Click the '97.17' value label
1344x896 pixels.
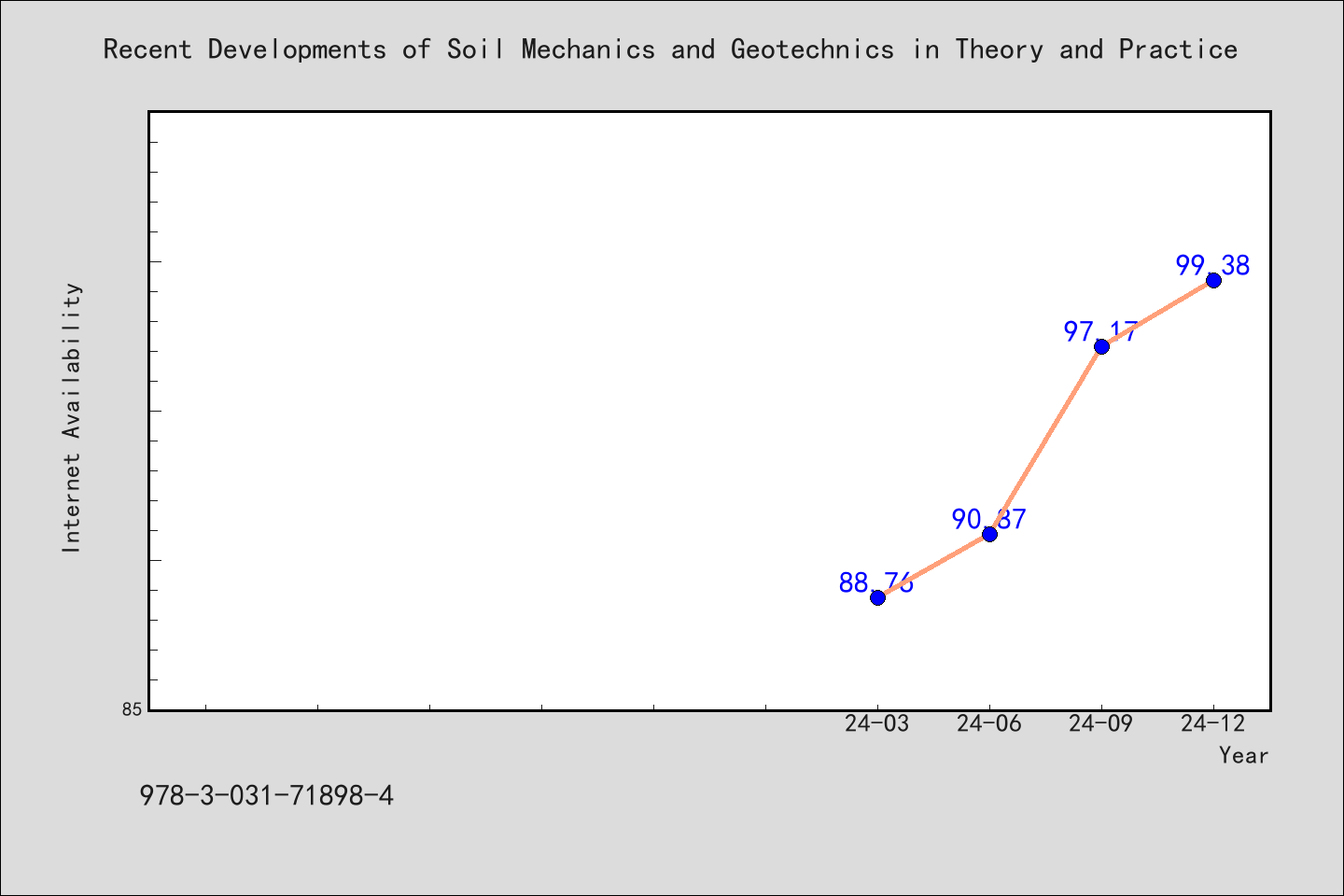coord(1101,331)
